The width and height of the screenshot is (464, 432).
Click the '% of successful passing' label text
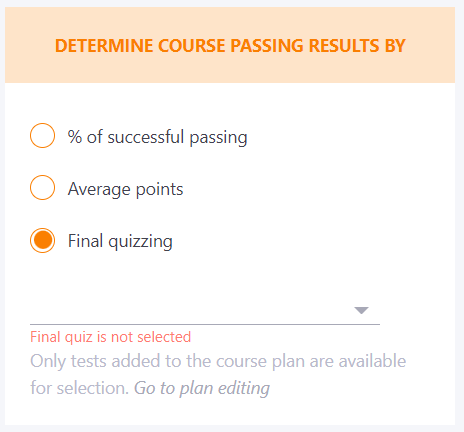pos(157,137)
